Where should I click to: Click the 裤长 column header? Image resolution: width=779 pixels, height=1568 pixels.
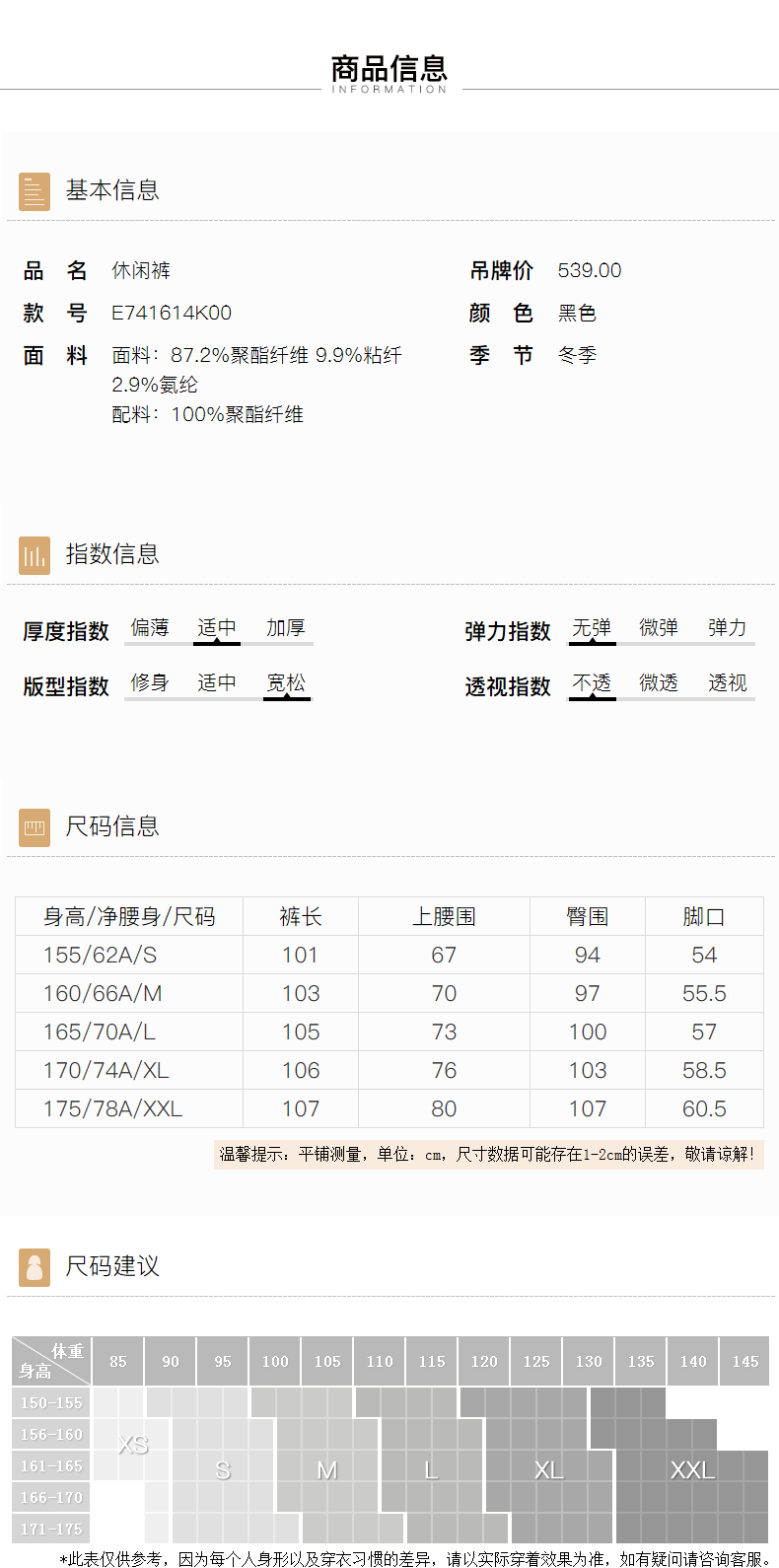coord(301,917)
